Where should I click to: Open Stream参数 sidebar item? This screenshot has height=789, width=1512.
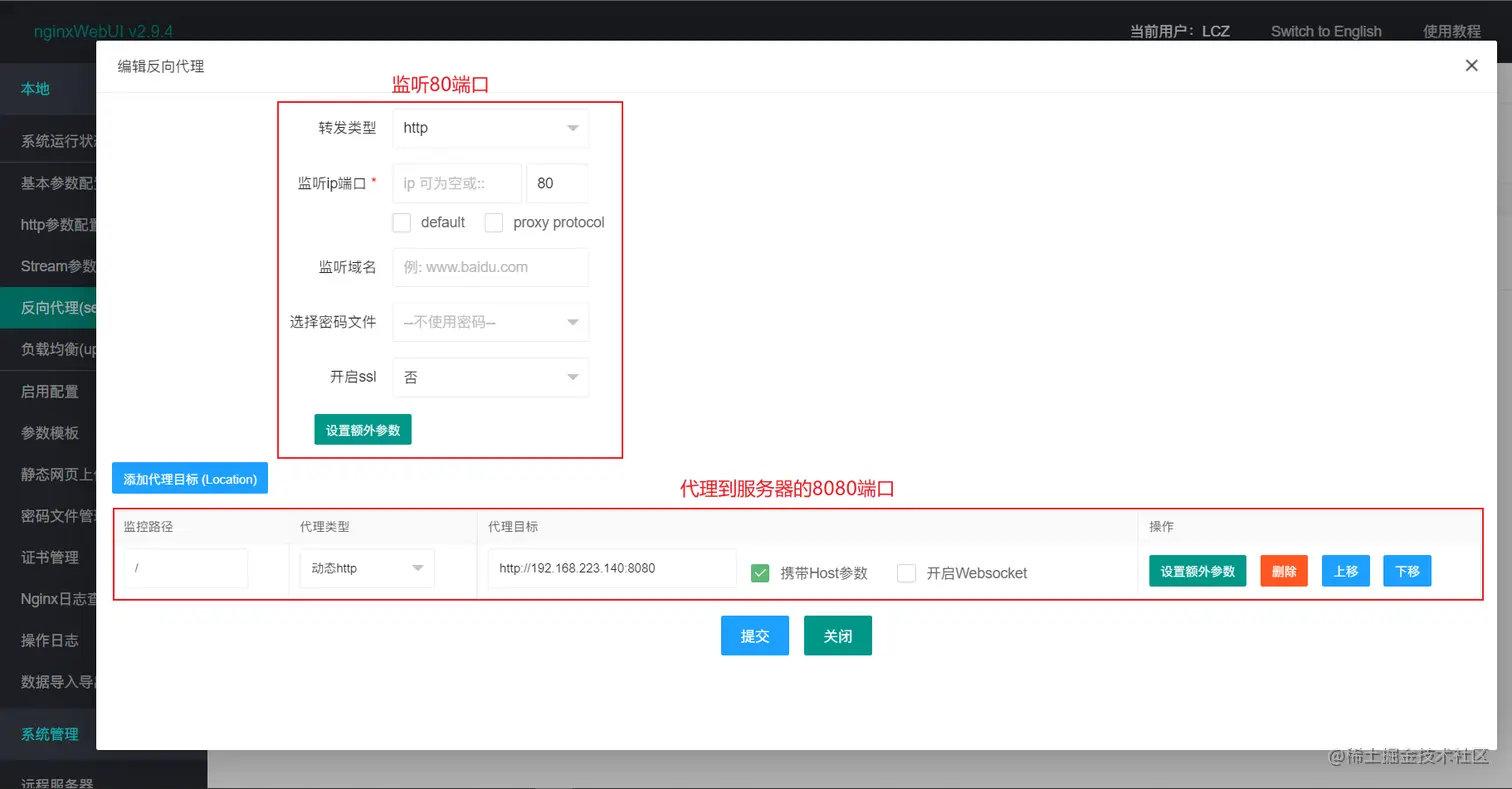point(48,266)
